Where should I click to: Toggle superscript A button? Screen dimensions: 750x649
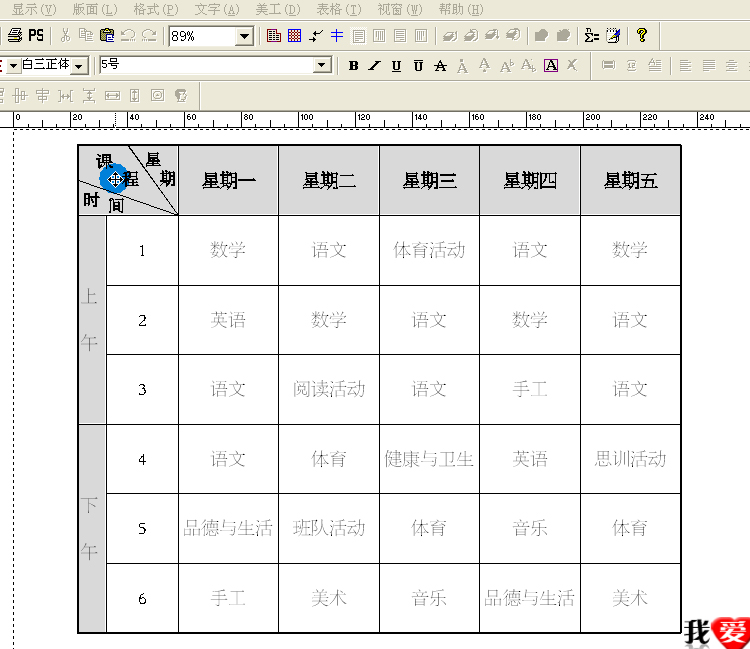point(507,66)
